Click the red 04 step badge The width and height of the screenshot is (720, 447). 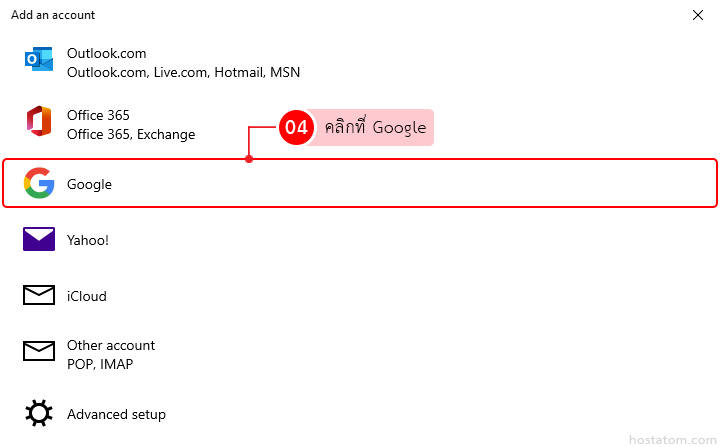click(x=296, y=128)
